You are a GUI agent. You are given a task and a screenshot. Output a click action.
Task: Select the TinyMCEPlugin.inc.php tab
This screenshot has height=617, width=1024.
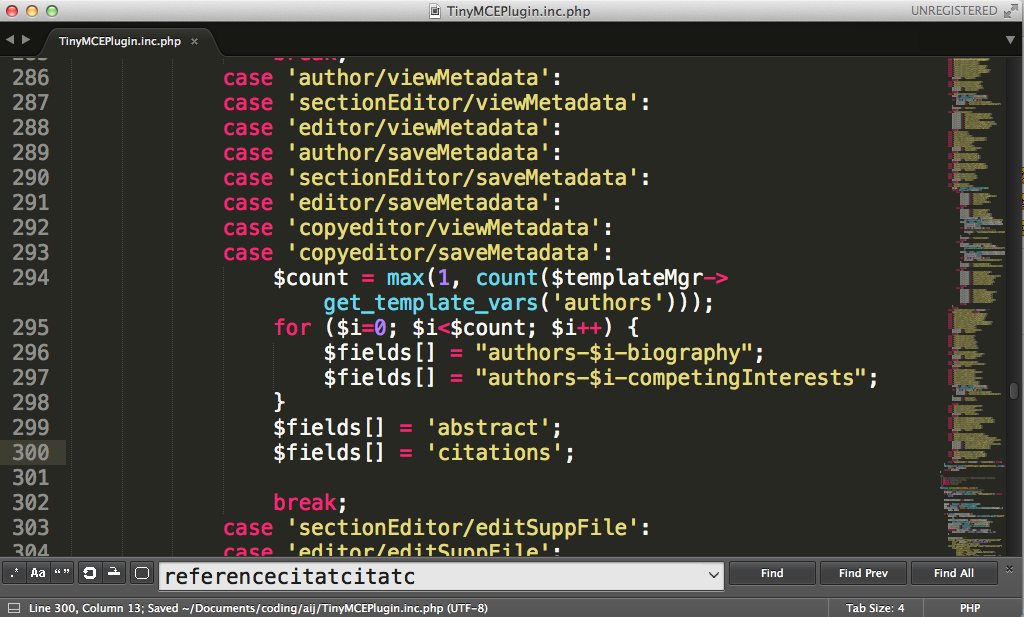[119, 41]
